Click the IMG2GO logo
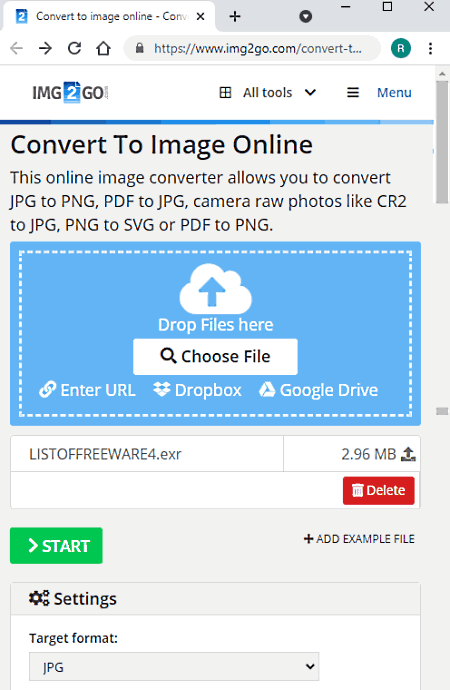 pyautogui.click(x=70, y=93)
